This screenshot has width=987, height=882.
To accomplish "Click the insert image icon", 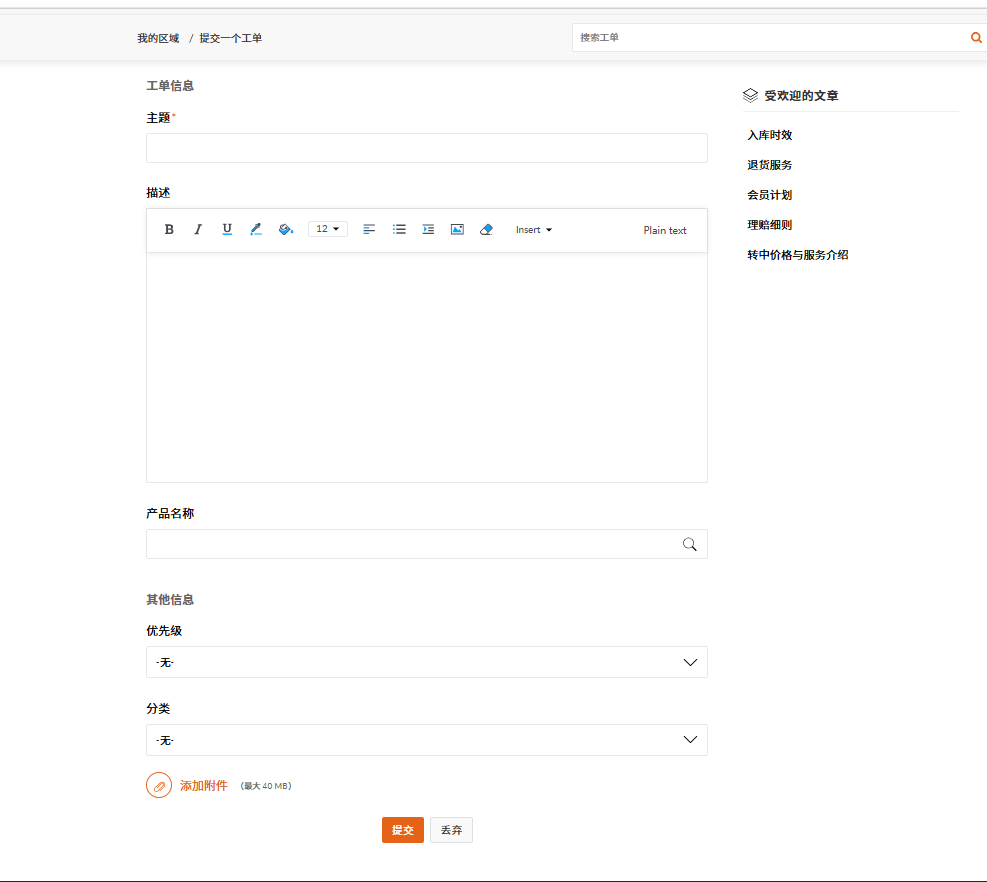I will pyautogui.click(x=457, y=230).
